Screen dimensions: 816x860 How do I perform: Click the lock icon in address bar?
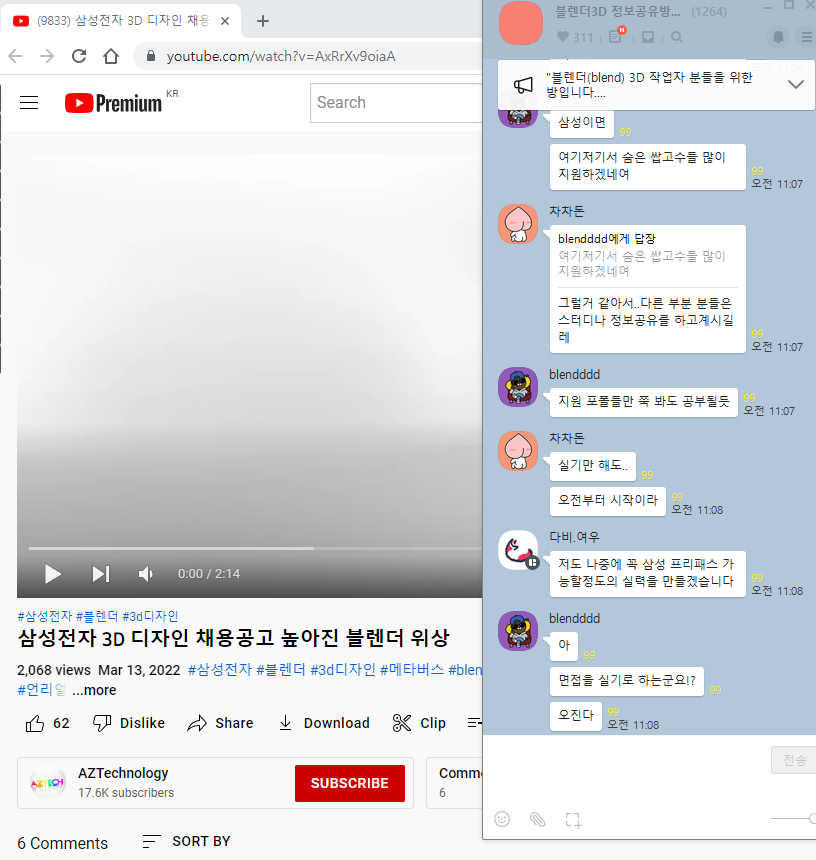pyautogui.click(x=151, y=56)
